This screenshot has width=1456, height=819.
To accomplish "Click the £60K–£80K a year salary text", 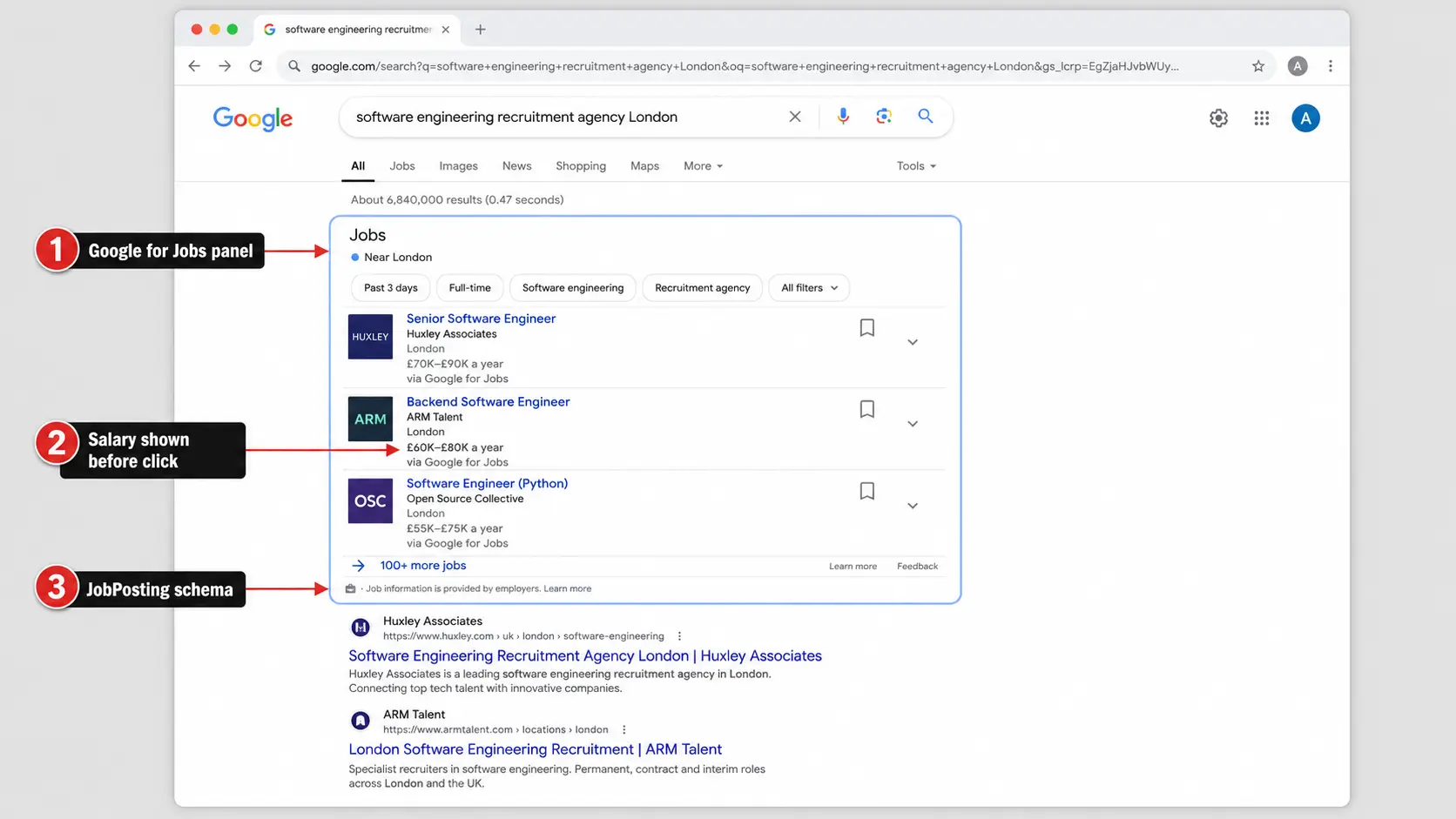I will (x=455, y=447).
